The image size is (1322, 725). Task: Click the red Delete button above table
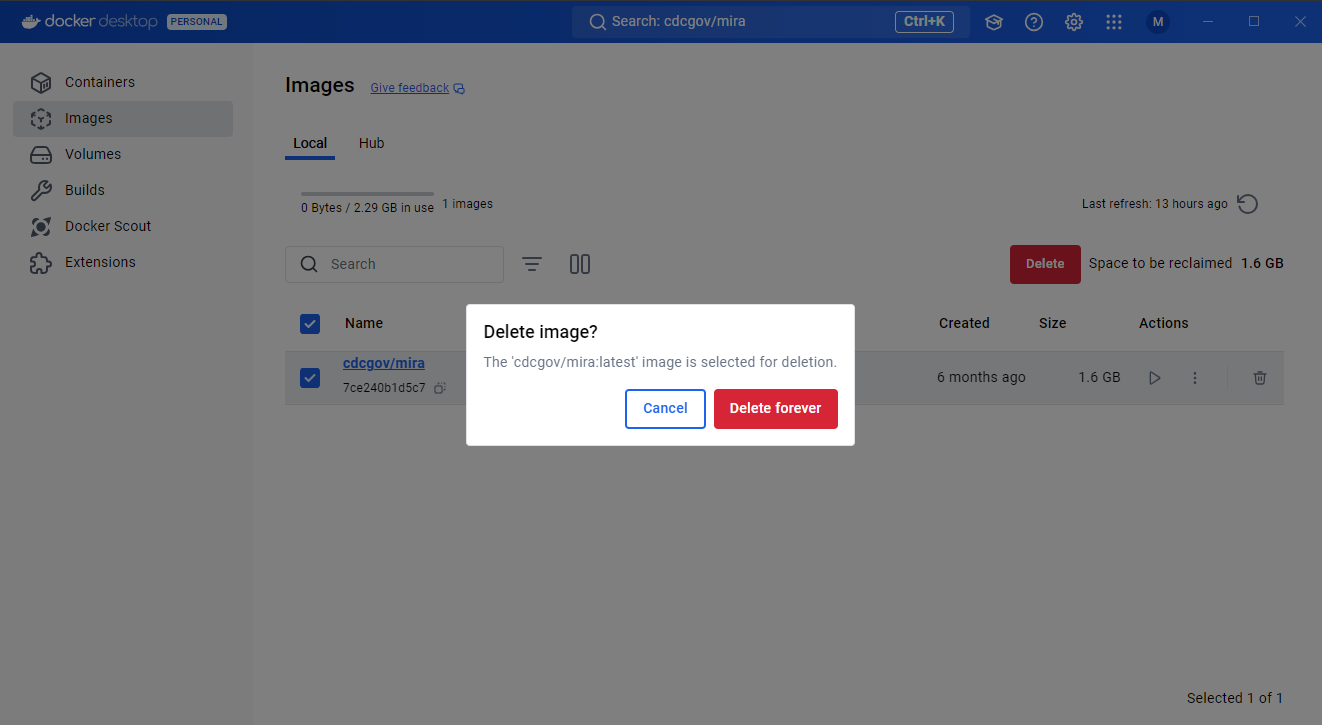pyautogui.click(x=1045, y=264)
